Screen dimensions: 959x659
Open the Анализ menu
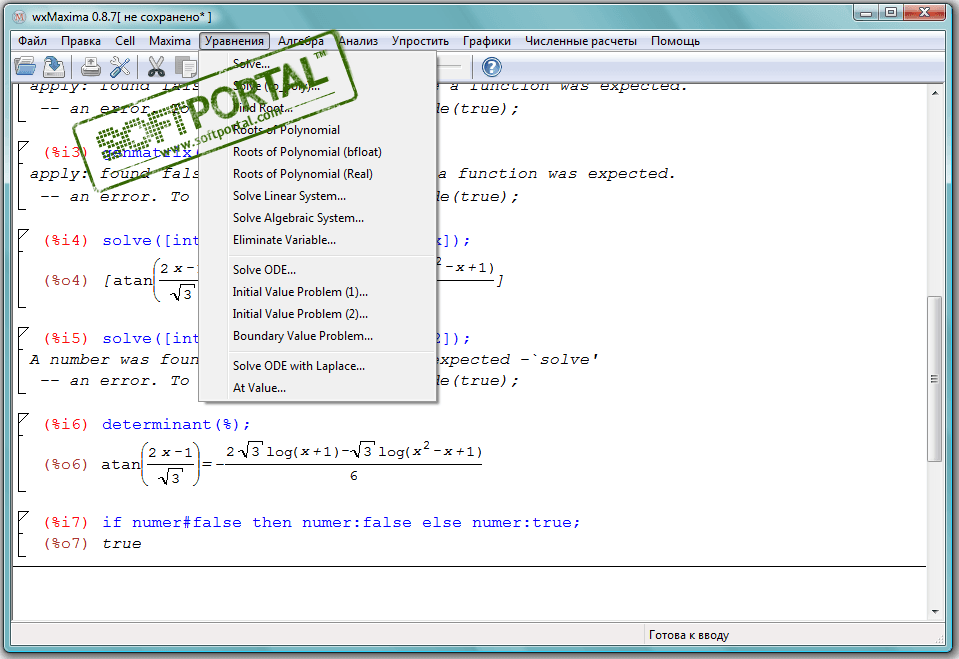click(358, 41)
